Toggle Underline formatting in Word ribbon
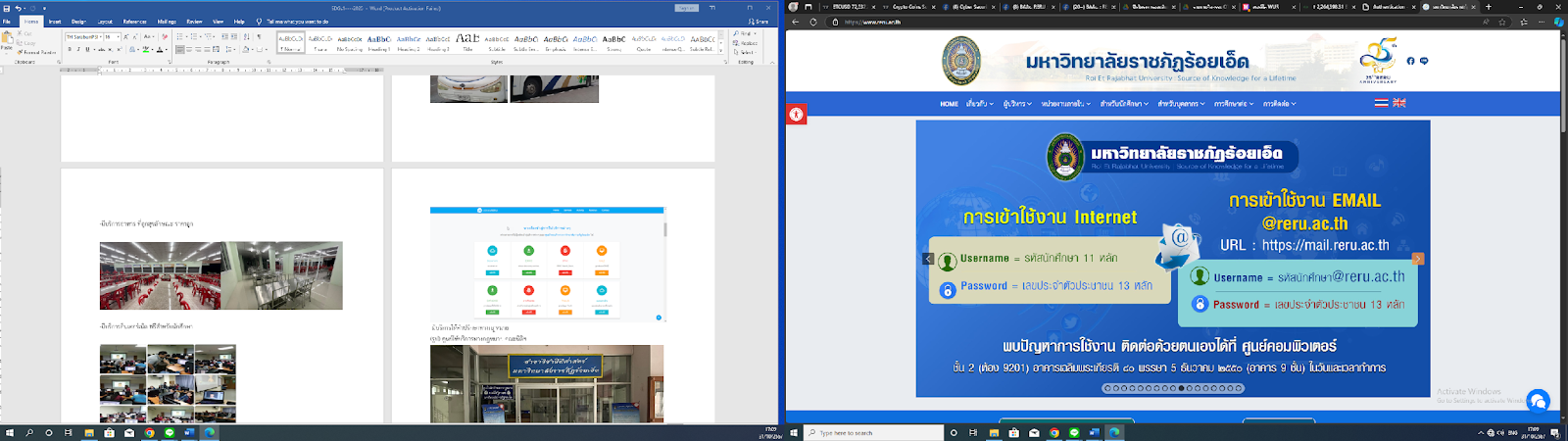1568x441 pixels. [x=87, y=49]
